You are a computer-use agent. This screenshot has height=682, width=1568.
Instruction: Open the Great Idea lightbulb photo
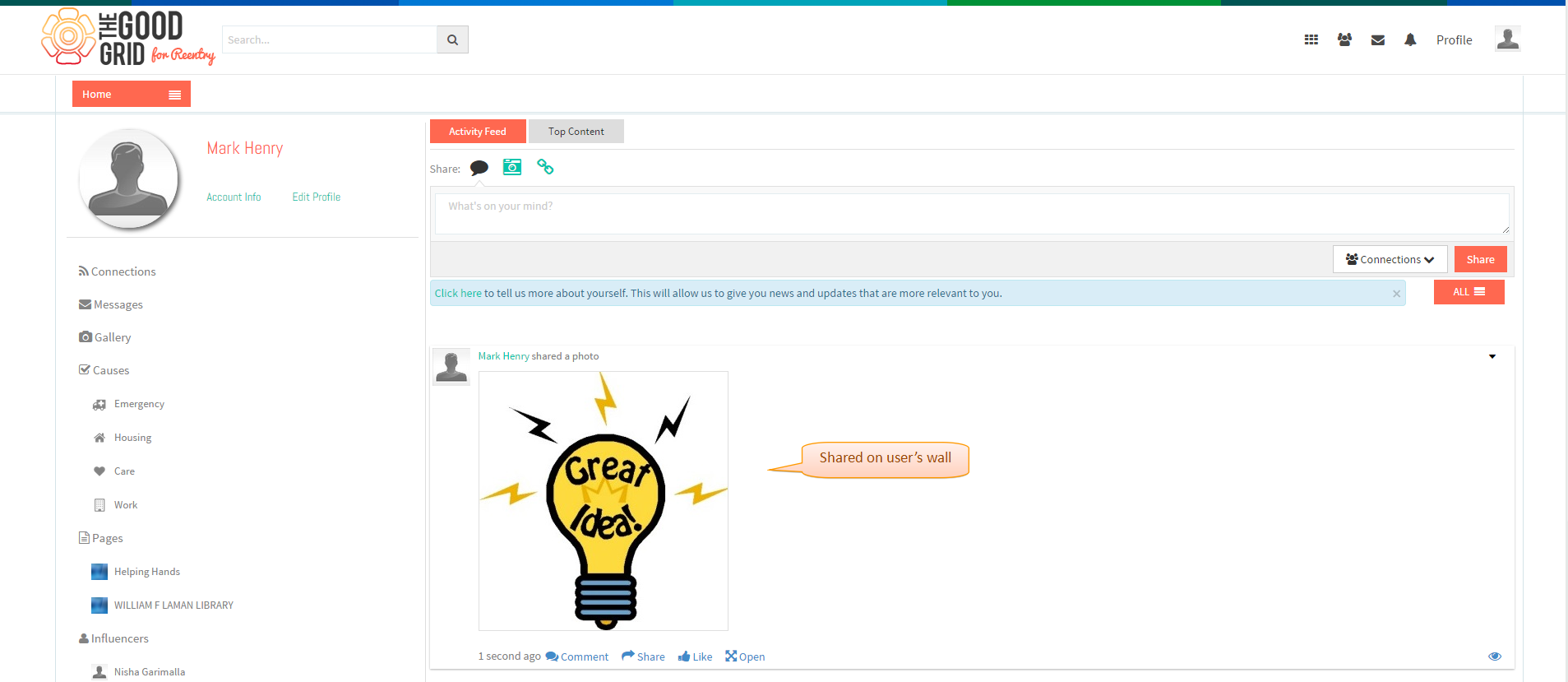click(x=604, y=501)
